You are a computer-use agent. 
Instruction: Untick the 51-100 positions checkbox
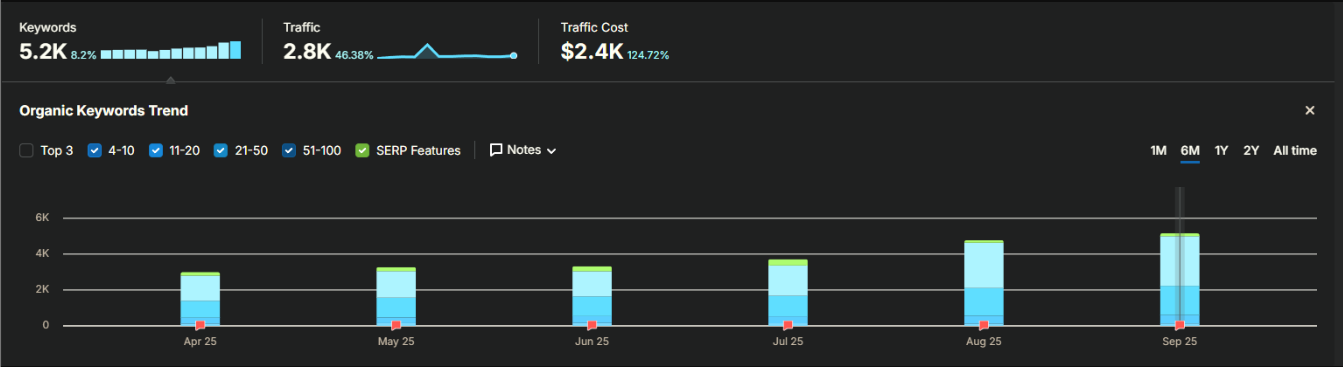point(289,151)
